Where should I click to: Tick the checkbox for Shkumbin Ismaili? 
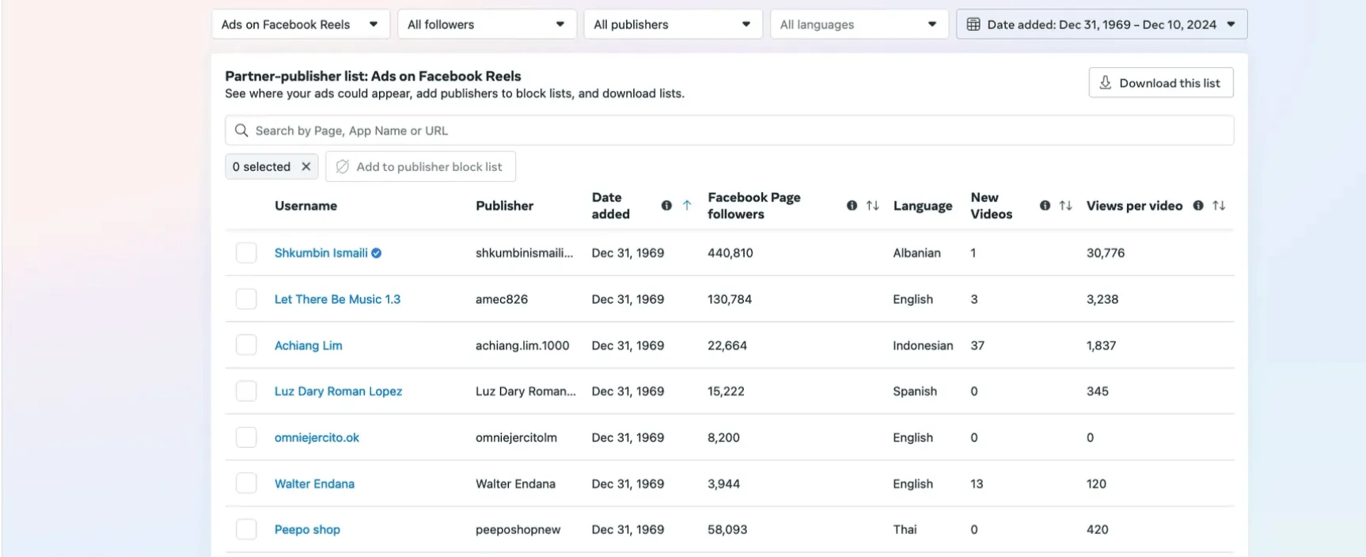pos(246,253)
